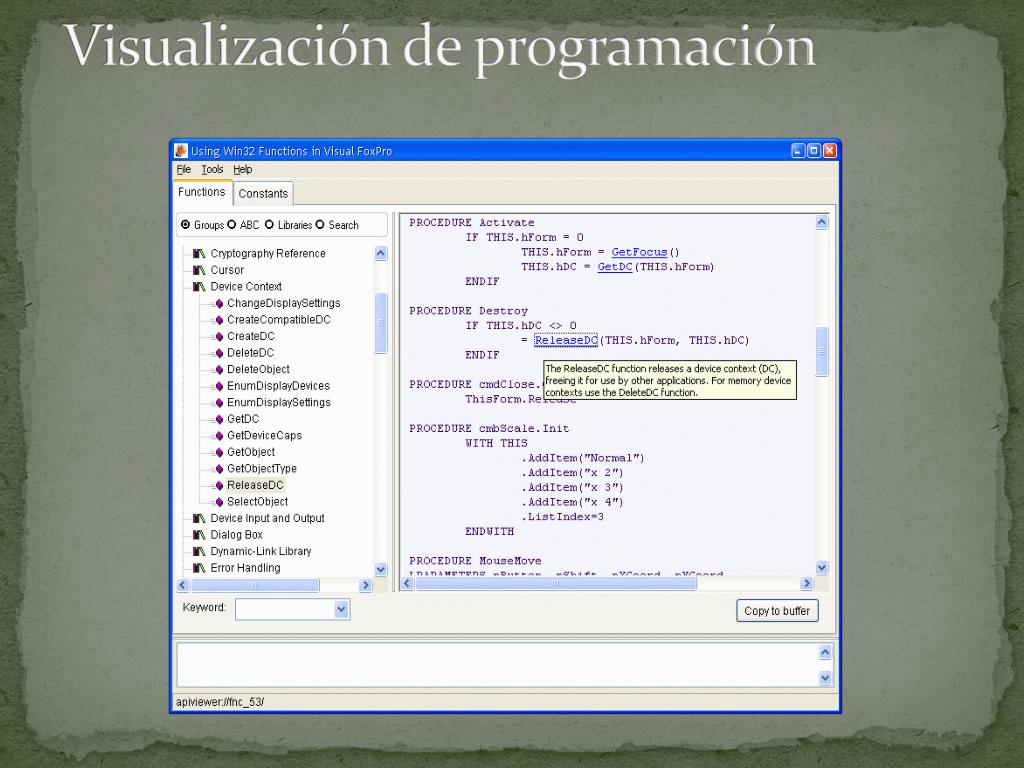The height and width of the screenshot is (768, 1024).
Task: Click the code pane scroll left arrow
Action: click(408, 583)
